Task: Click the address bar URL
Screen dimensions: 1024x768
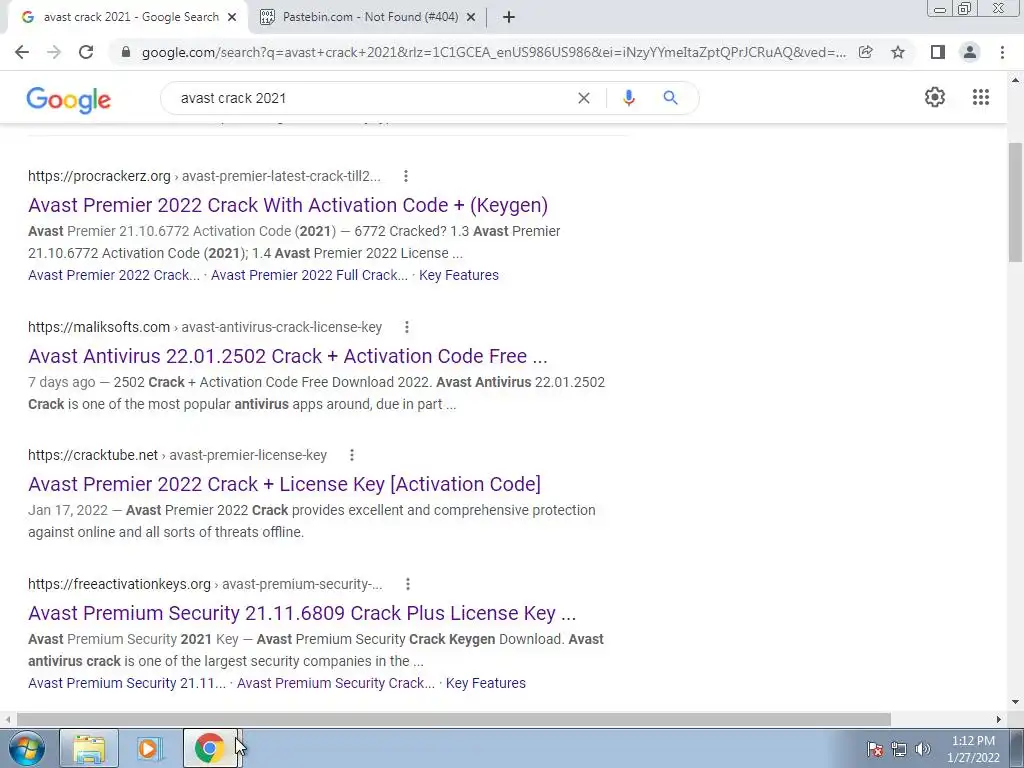Action: pyautogui.click(x=493, y=52)
